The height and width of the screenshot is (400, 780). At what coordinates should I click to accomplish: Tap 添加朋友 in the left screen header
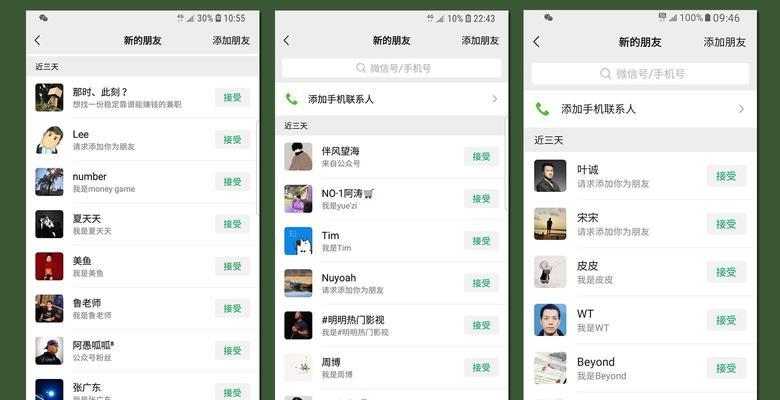pyautogui.click(x=231, y=40)
